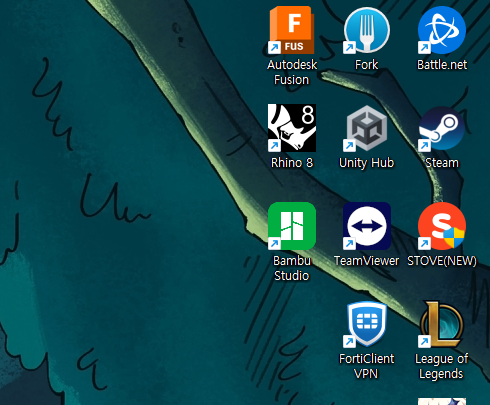Click the "STOVE(NEW)" label text

(442, 261)
